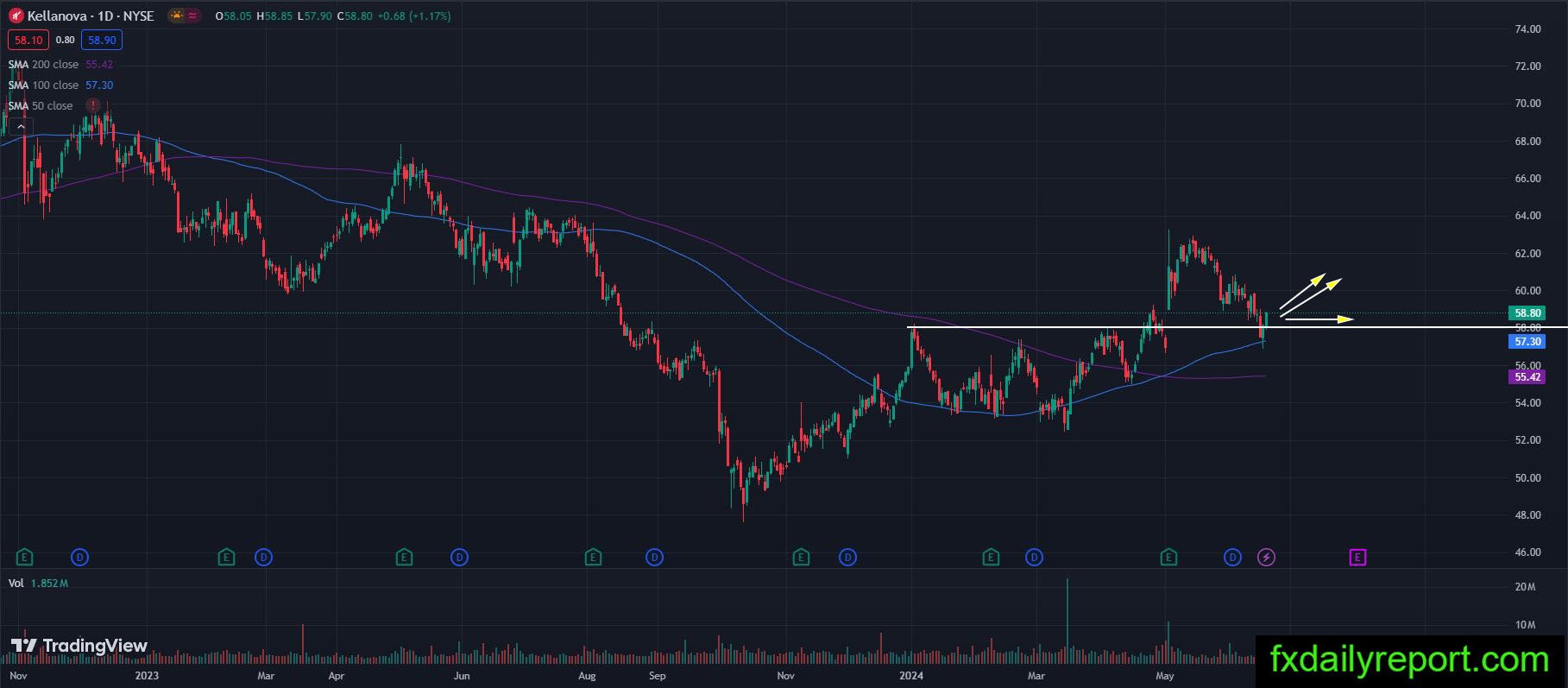
Task: Open the dividend marker at March 2024
Action: coord(1034,558)
